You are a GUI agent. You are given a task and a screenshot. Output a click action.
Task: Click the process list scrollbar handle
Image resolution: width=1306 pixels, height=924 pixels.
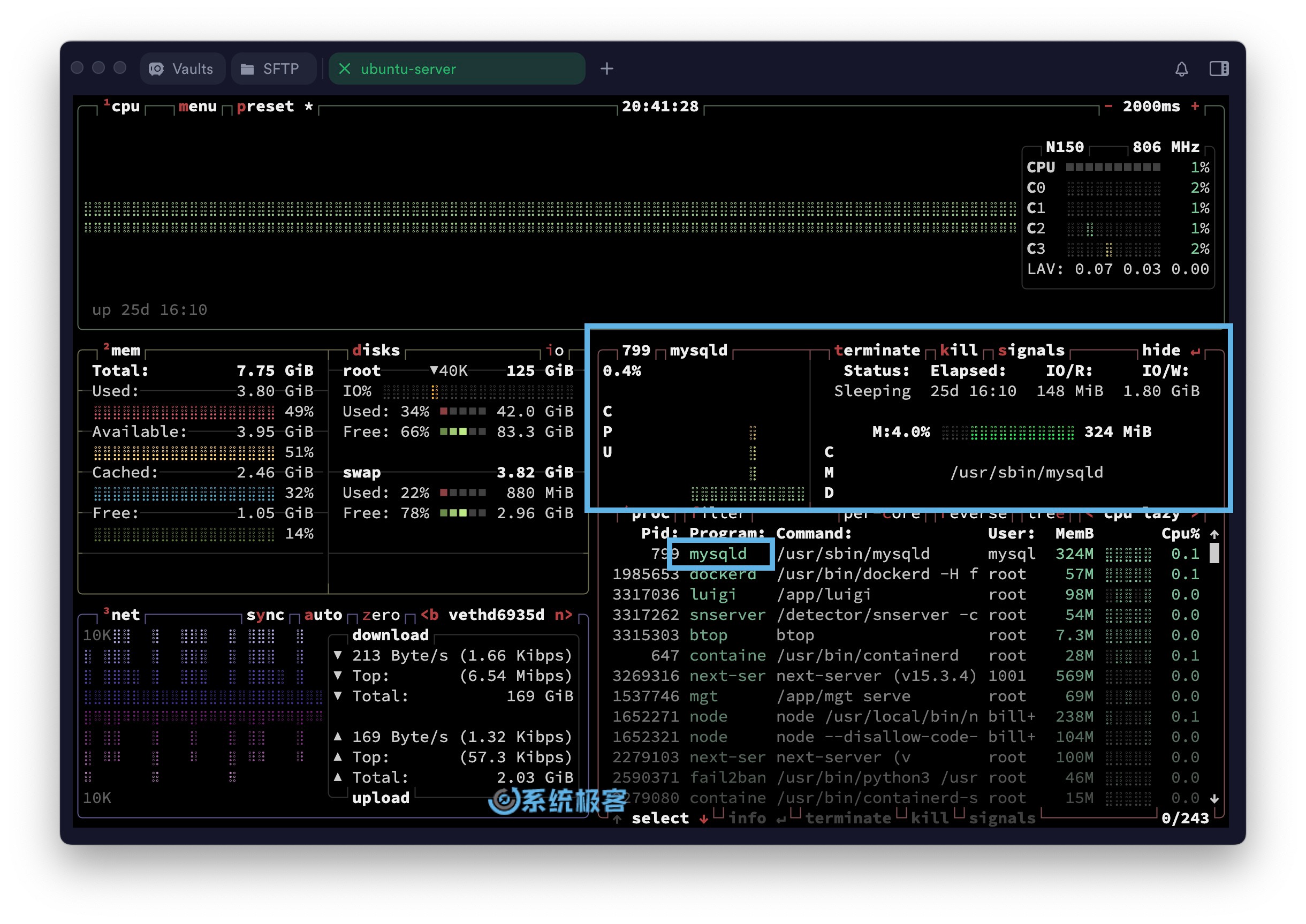(x=1214, y=553)
